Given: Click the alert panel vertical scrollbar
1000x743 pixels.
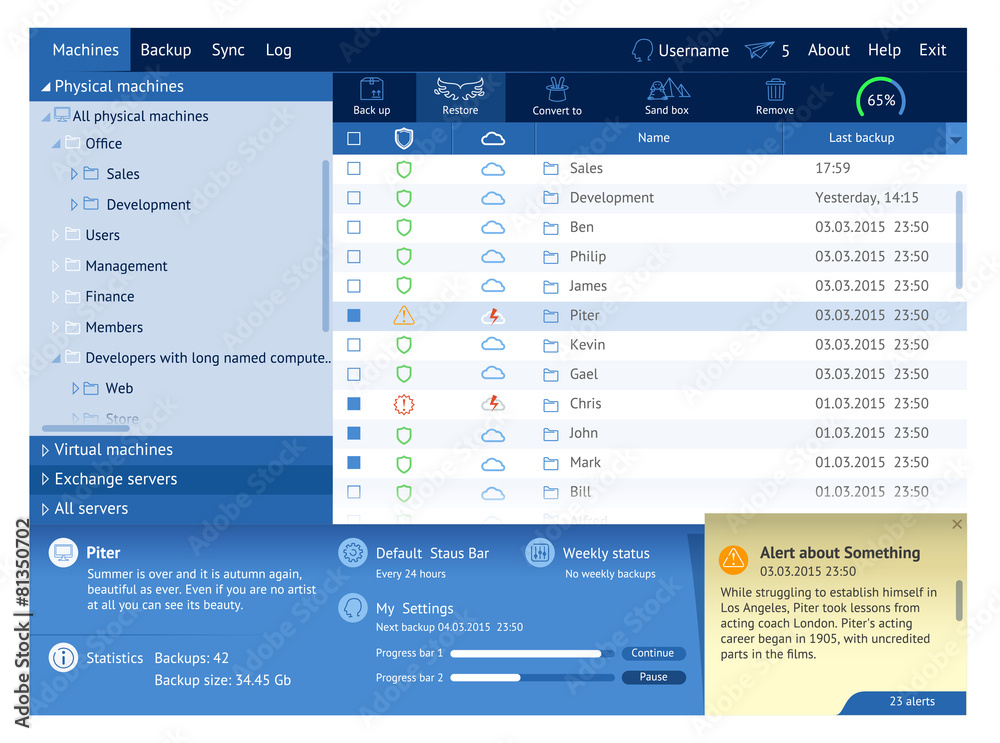Looking at the screenshot, I should point(959,600).
